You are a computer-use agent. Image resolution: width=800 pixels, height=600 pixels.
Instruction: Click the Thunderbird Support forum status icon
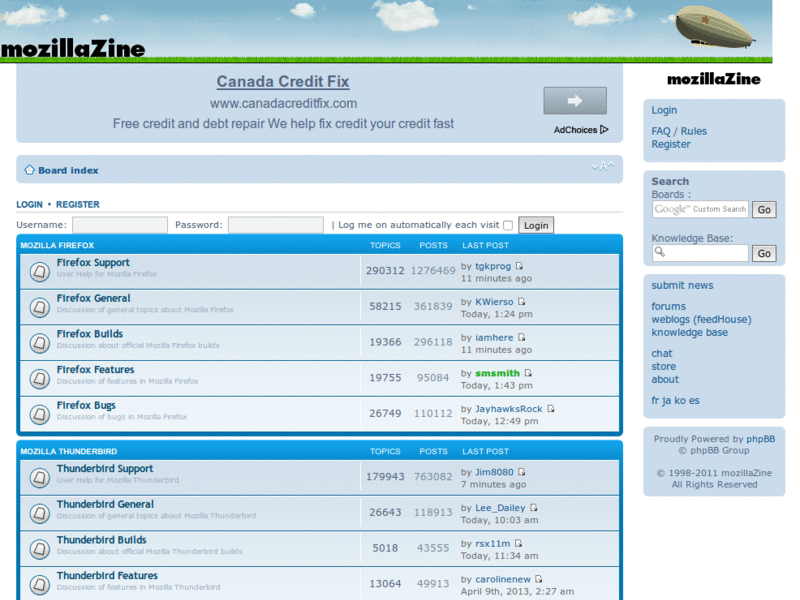pos(39,478)
